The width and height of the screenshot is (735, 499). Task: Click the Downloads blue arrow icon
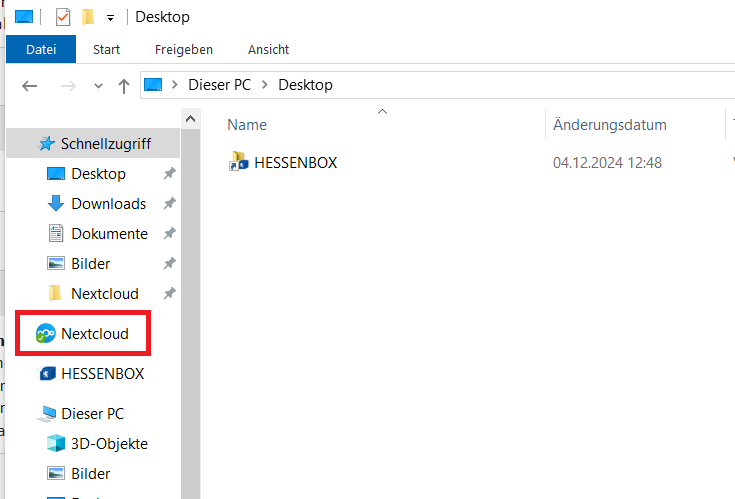click(x=56, y=204)
